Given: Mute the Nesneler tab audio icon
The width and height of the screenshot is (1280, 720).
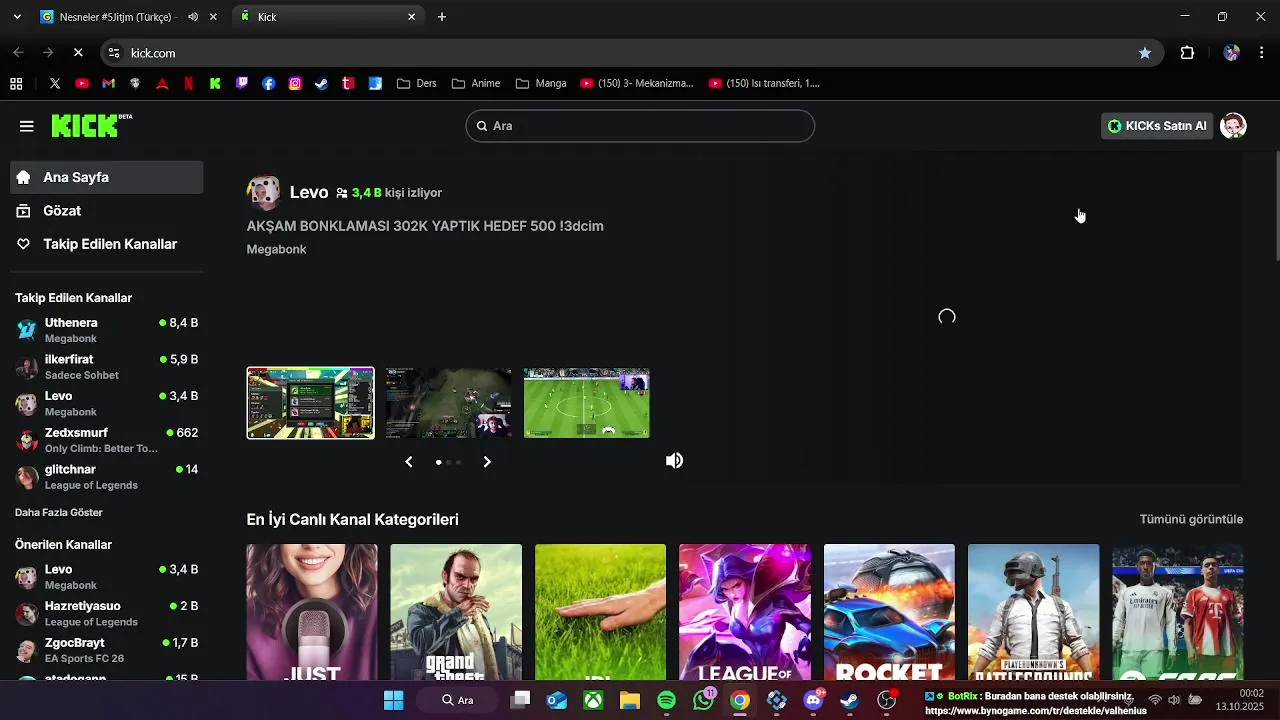Looking at the screenshot, I should click(193, 17).
